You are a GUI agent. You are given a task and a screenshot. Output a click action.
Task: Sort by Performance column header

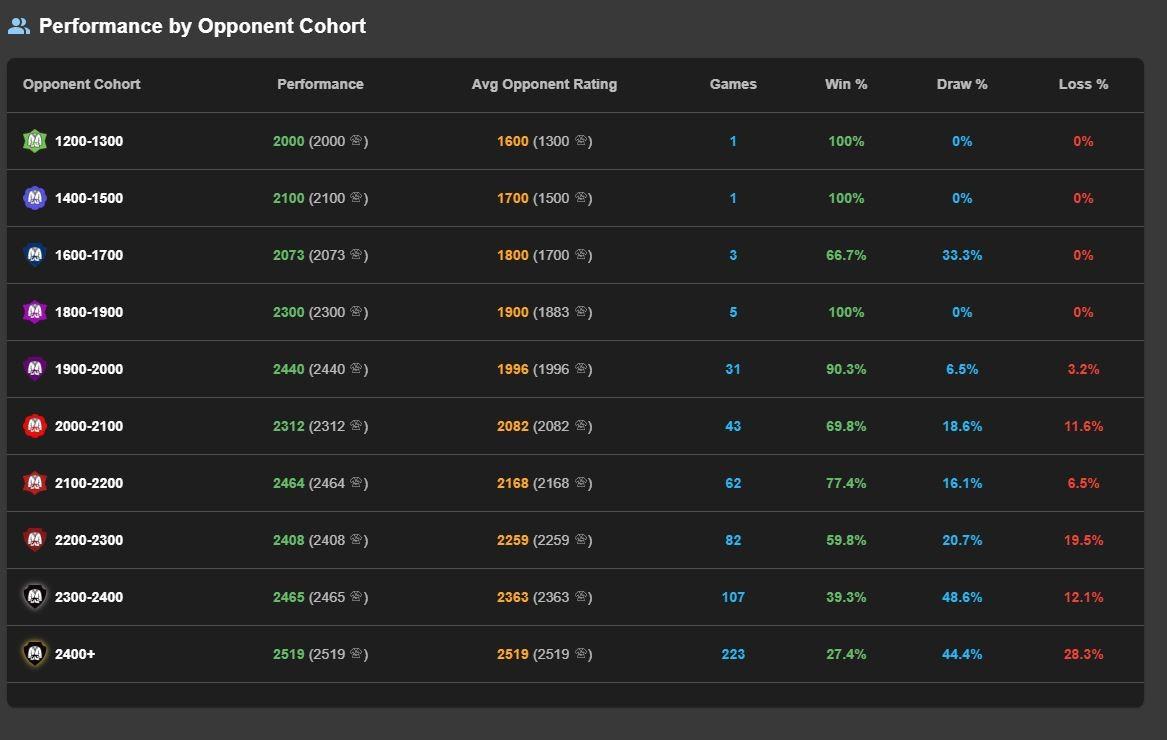tap(320, 84)
